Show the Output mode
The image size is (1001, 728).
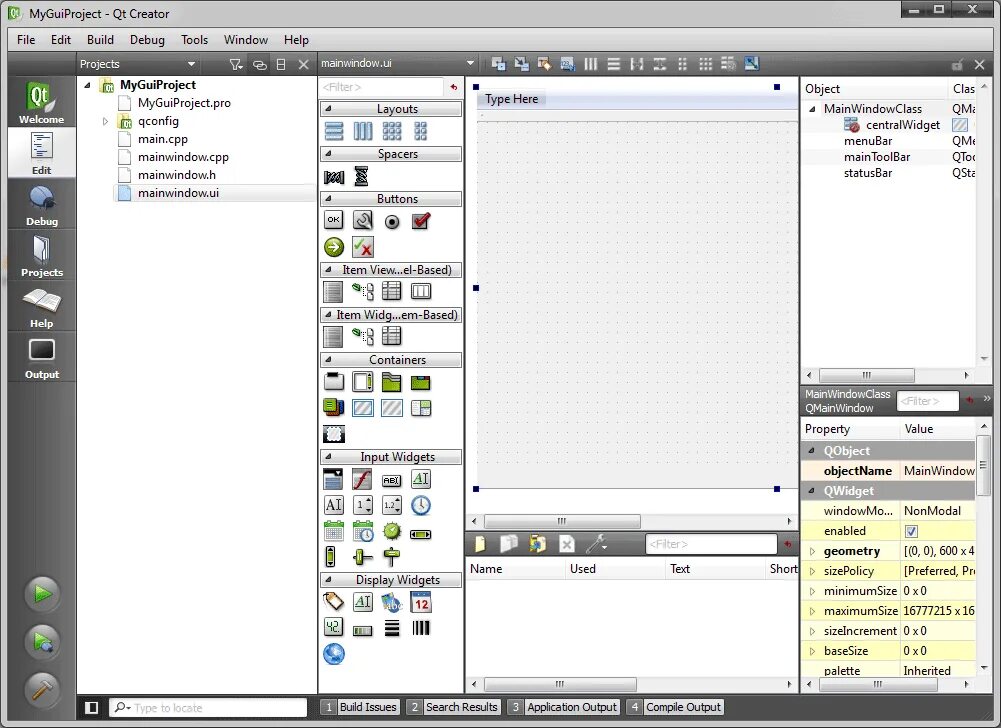pos(41,358)
